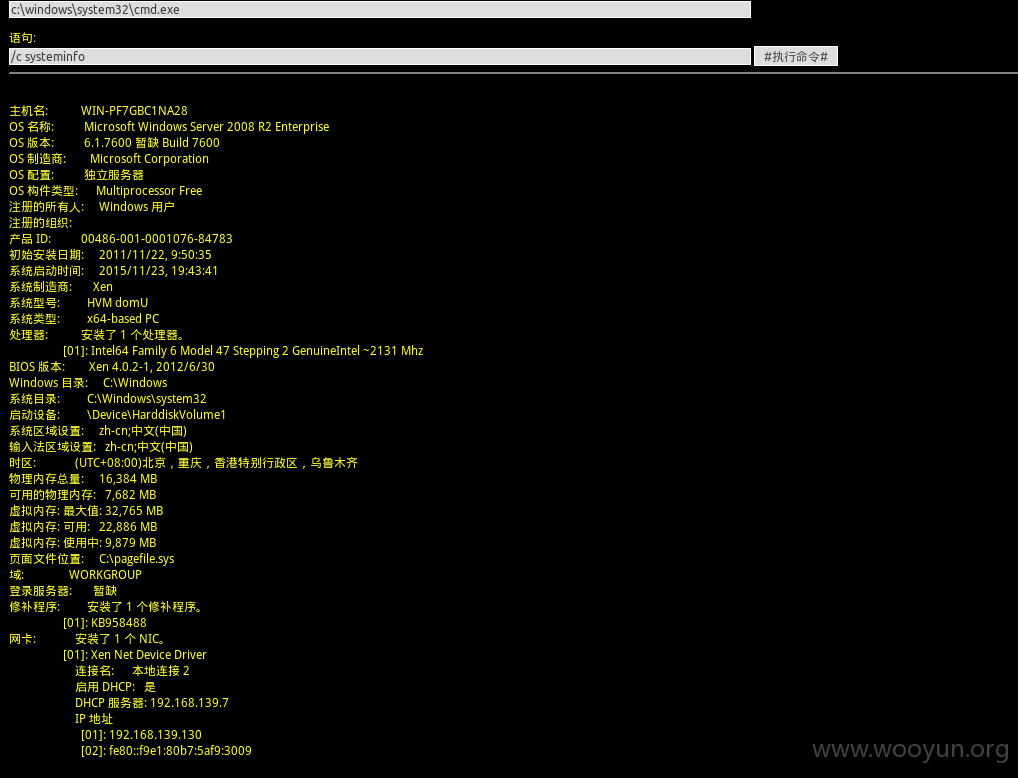
Task: Click system directory C:\Windows\system32
Action: [x=147, y=399]
